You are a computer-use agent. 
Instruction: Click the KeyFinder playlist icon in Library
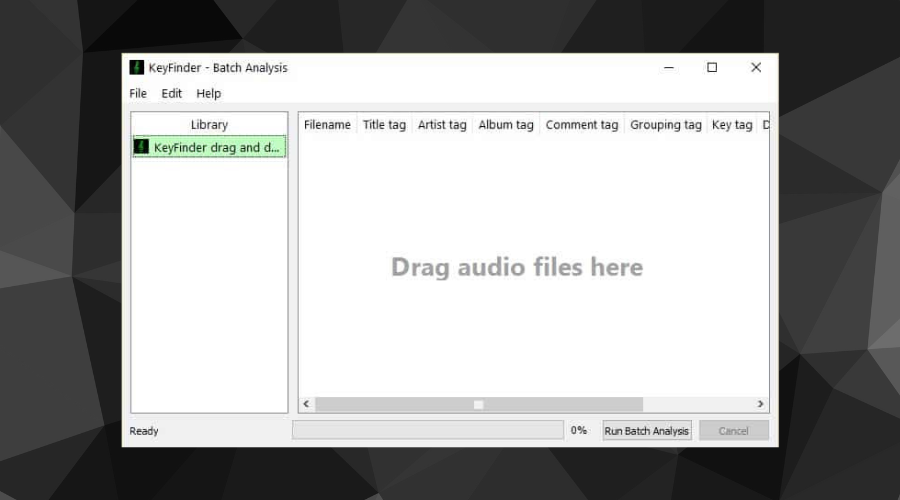coord(141,147)
